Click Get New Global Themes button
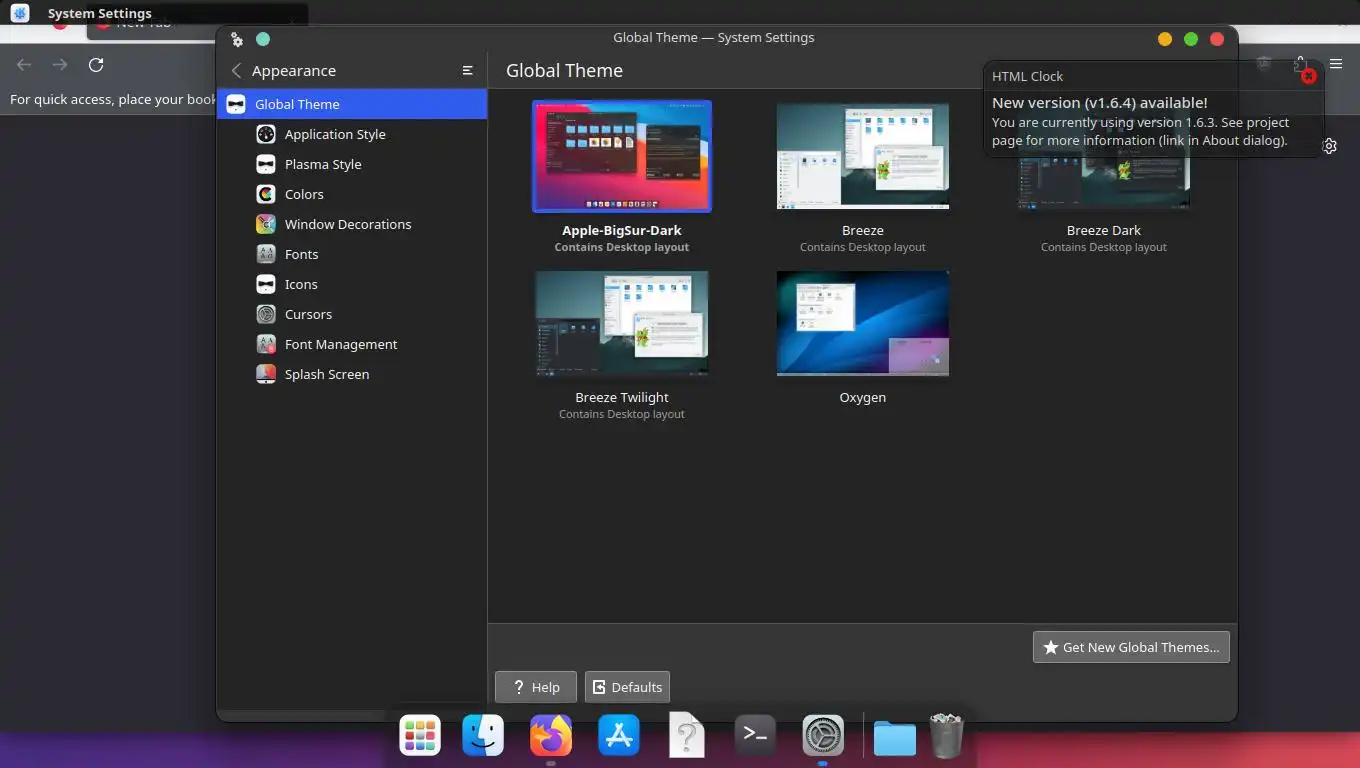The height and width of the screenshot is (768, 1360). 1131,647
